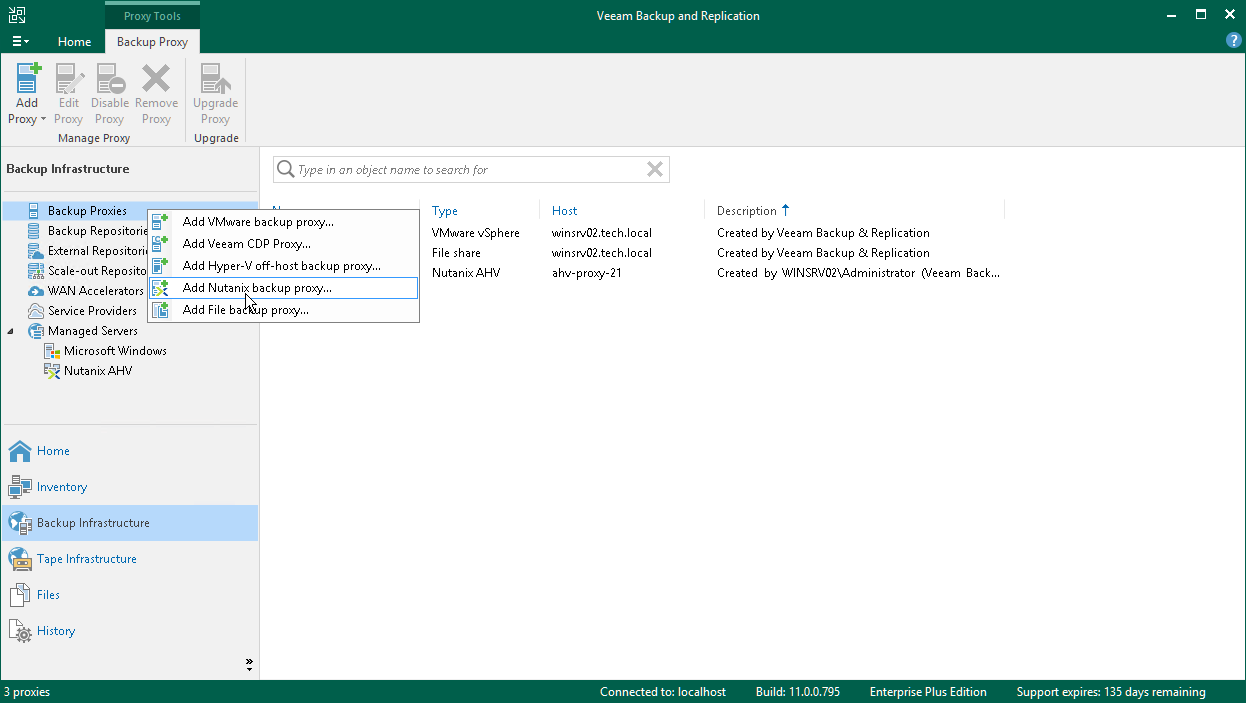Viewport: 1246px width, 703px height.
Task: Choose Add Veeam CDP Proxy from menu
Action: click(x=284, y=244)
